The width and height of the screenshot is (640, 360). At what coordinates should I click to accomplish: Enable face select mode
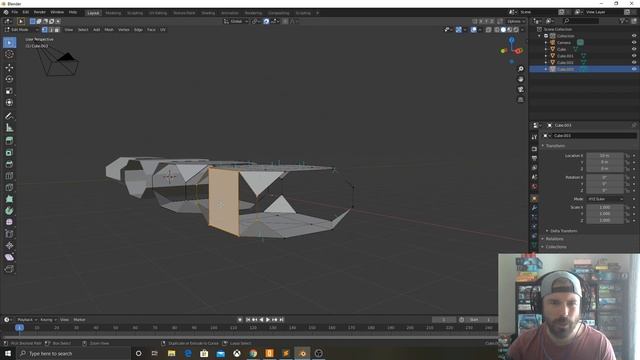[x=57, y=30]
